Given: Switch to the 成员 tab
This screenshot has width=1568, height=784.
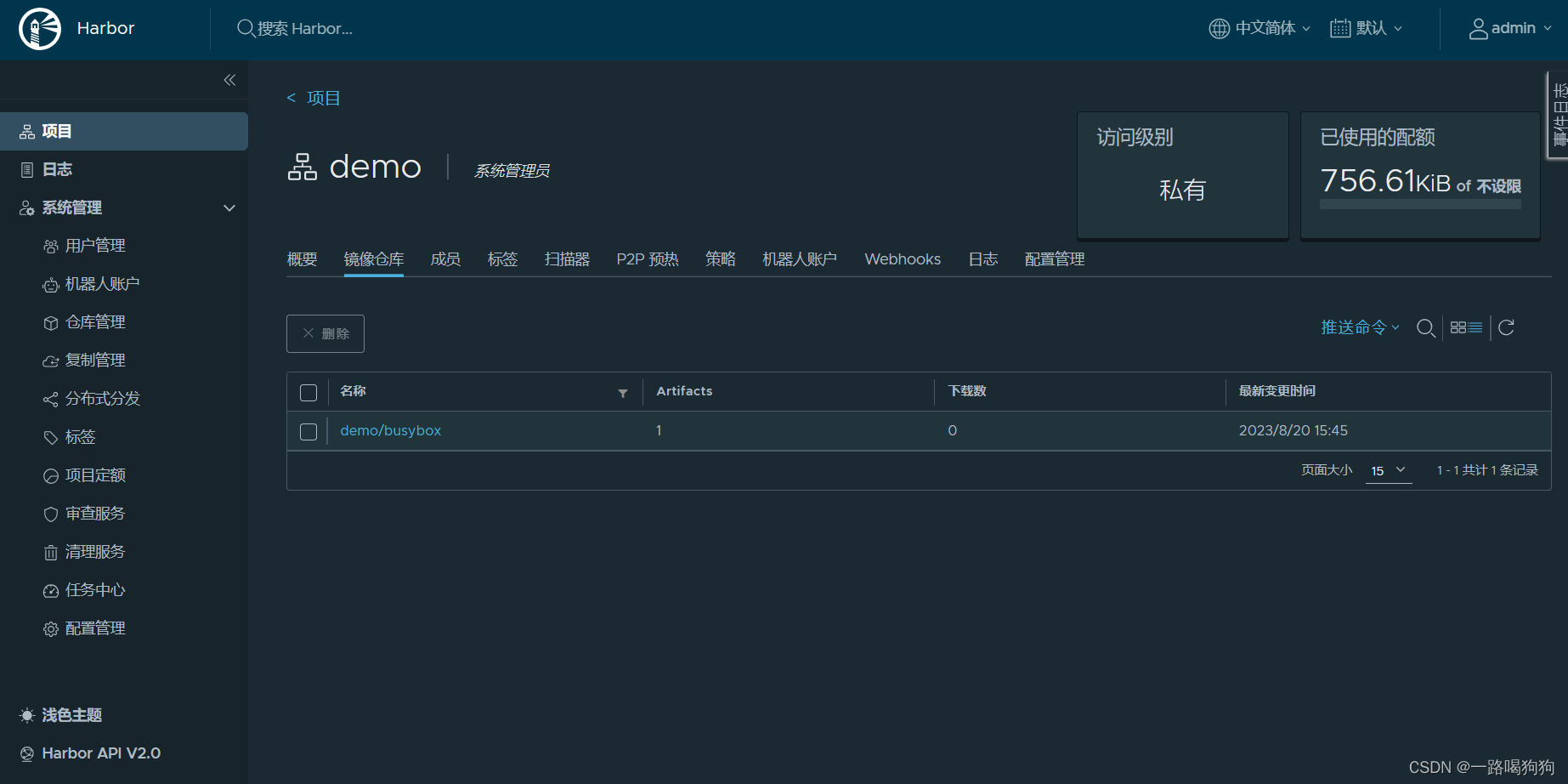Looking at the screenshot, I should (445, 259).
